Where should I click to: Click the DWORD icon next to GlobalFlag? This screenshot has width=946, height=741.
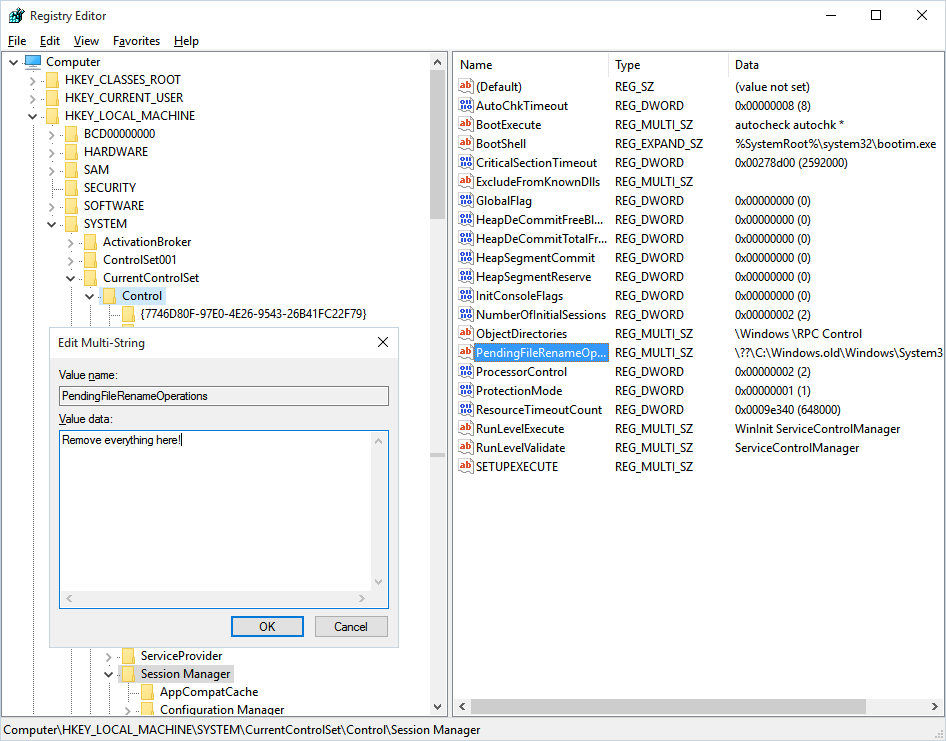coord(465,200)
